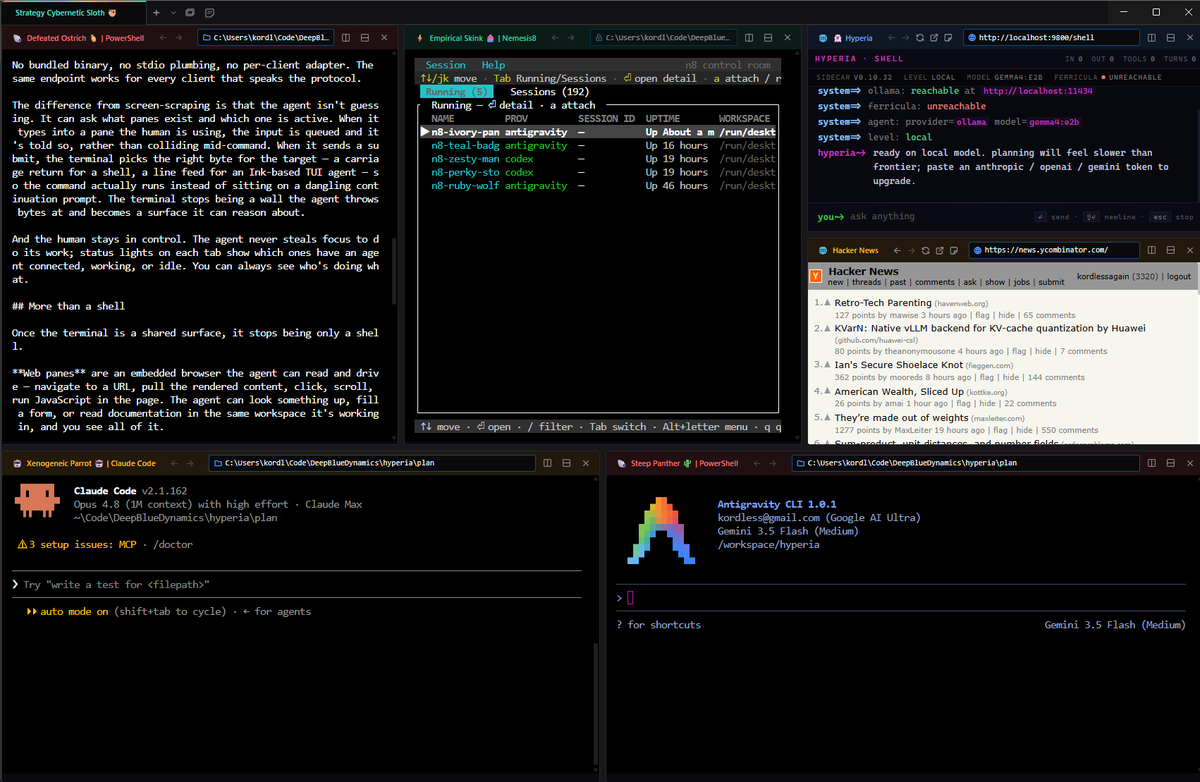Viewport: 1200px width, 782px height.
Task: Click the notes icon in the top tab bar
Action: coord(209,13)
